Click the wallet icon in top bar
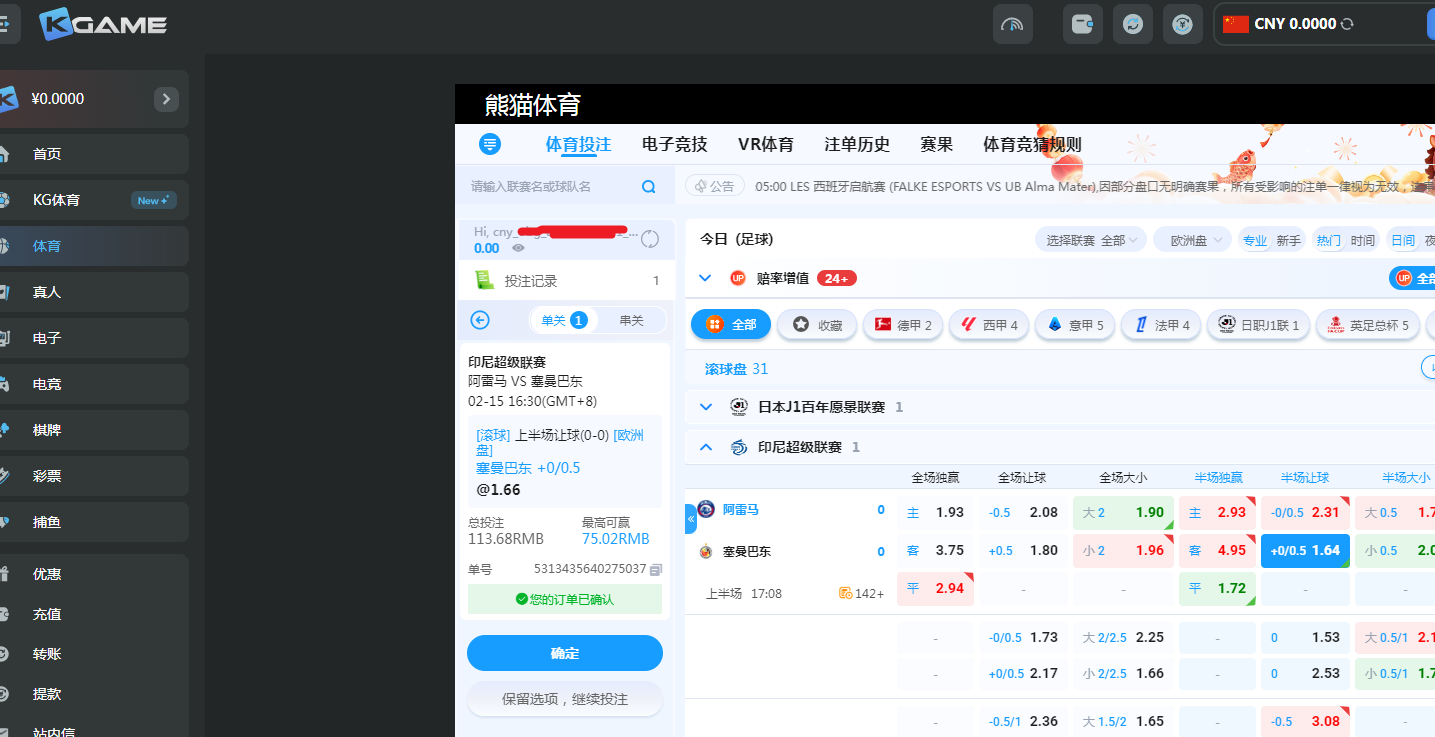The height and width of the screenshot is (737, 1435). click(x=1082, y=24)
